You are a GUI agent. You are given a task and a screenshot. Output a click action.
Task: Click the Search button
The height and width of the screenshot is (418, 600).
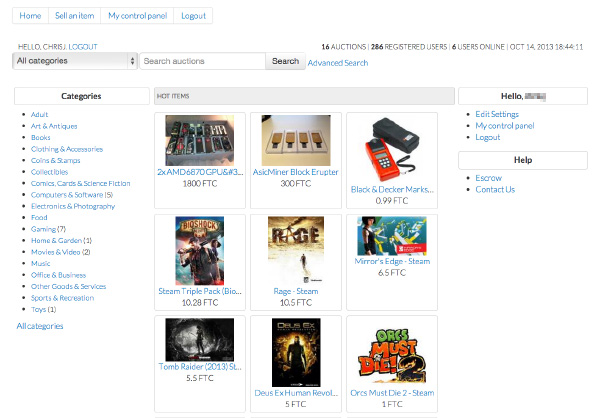click(x=285, y=61)
